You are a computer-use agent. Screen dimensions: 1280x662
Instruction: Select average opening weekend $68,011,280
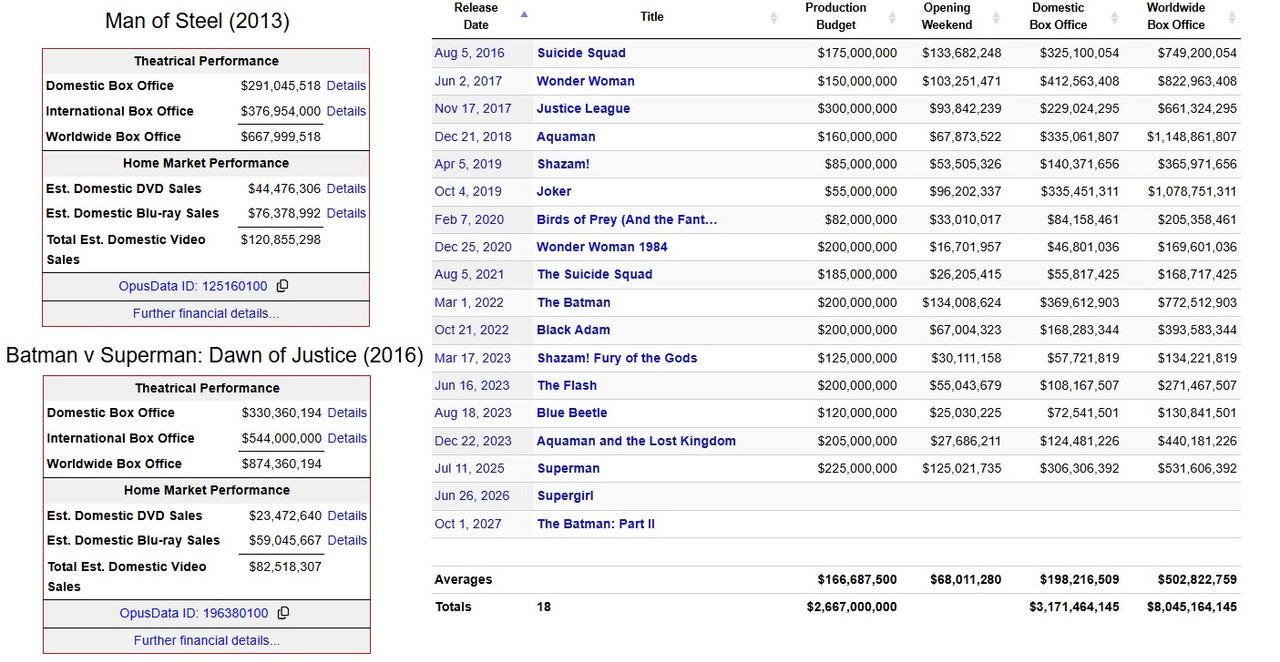click(965, 579)
